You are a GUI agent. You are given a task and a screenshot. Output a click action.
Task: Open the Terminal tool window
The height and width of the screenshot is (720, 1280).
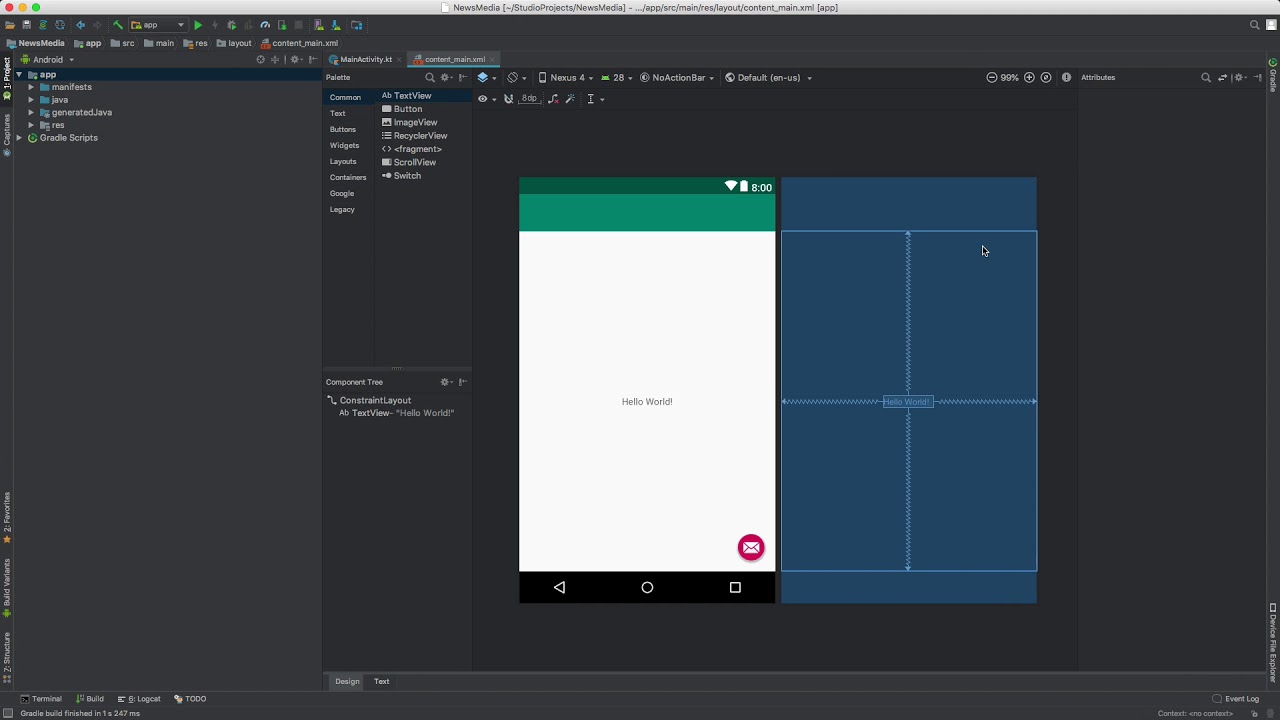coord(41,699)
